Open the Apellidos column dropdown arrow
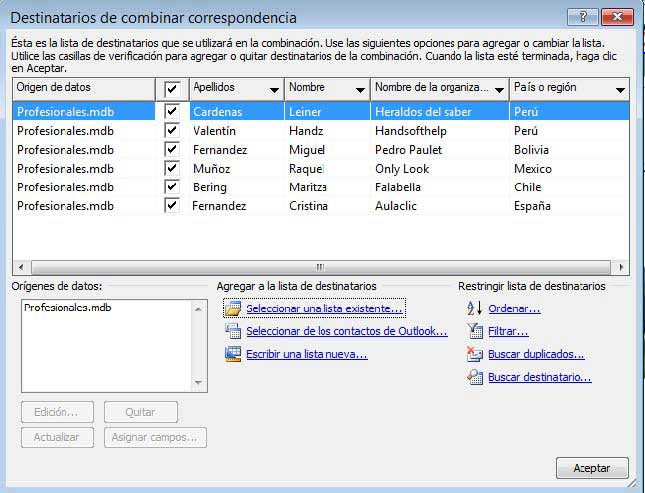The width and height of the screenshot is (645, 493). (274, 90)
